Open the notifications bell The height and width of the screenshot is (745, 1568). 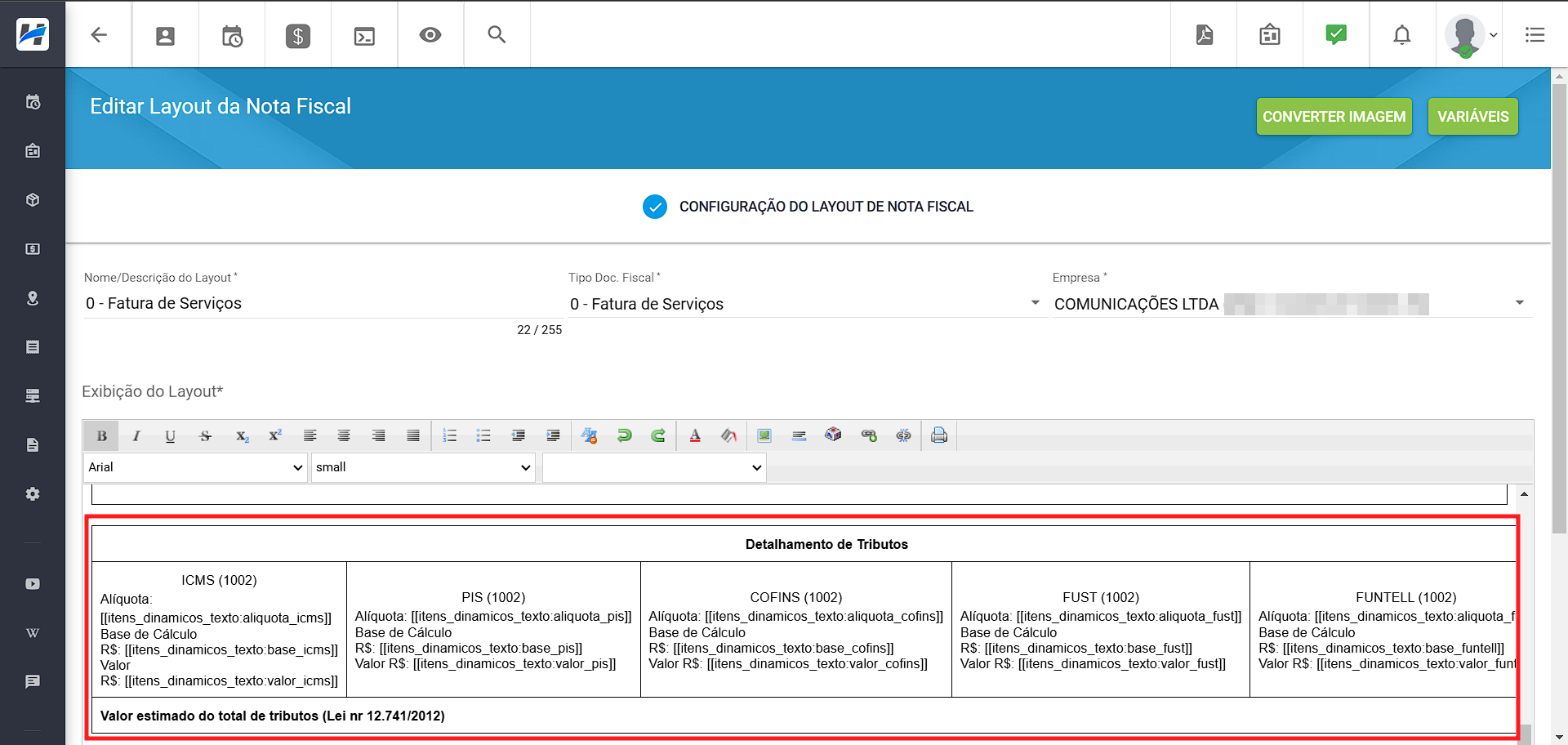tap(1402, 35)
